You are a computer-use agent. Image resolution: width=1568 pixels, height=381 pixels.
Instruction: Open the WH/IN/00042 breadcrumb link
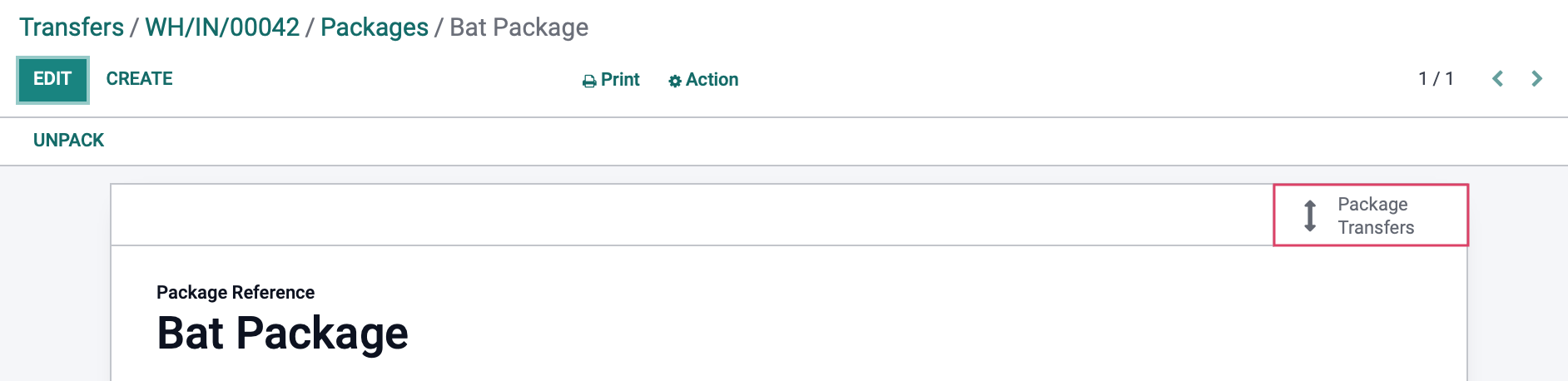[x=222, y=27]
